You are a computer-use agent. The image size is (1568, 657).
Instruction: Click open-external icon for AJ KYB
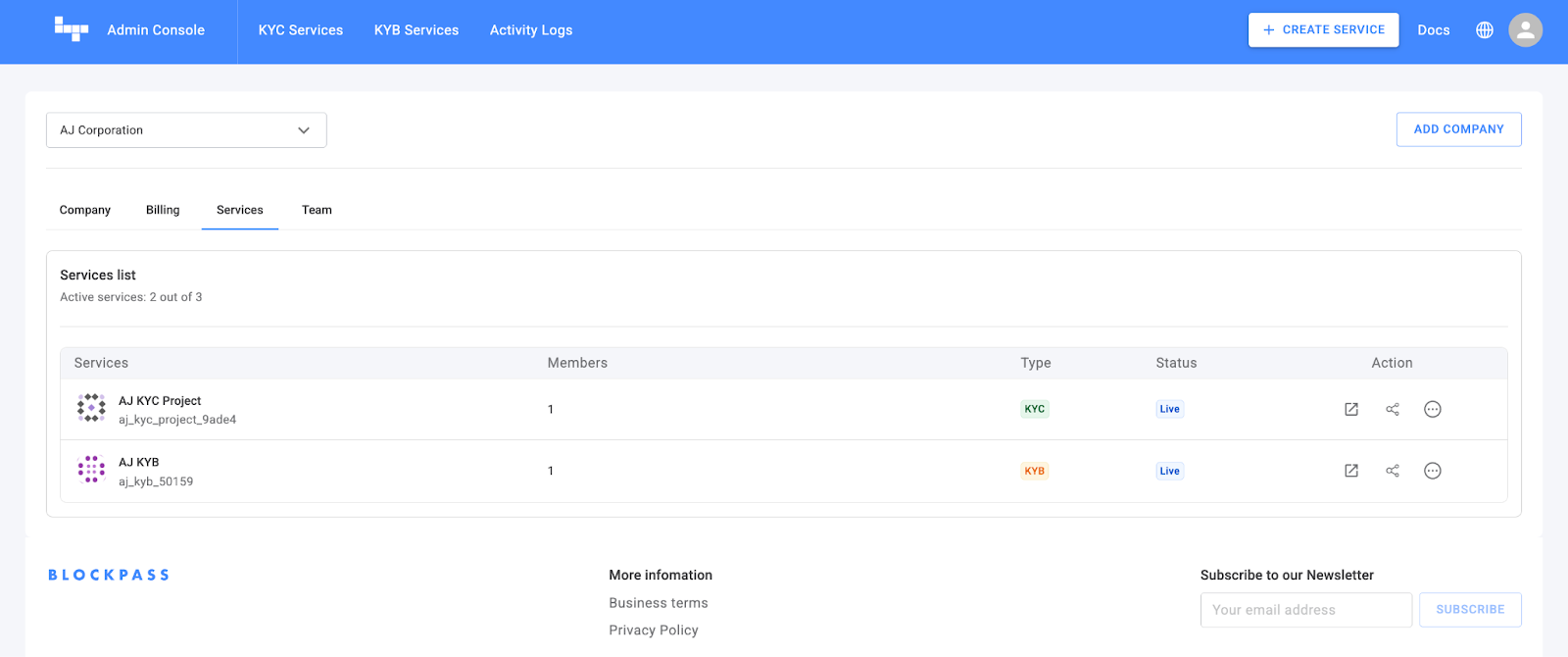[x=1350, y=471]
